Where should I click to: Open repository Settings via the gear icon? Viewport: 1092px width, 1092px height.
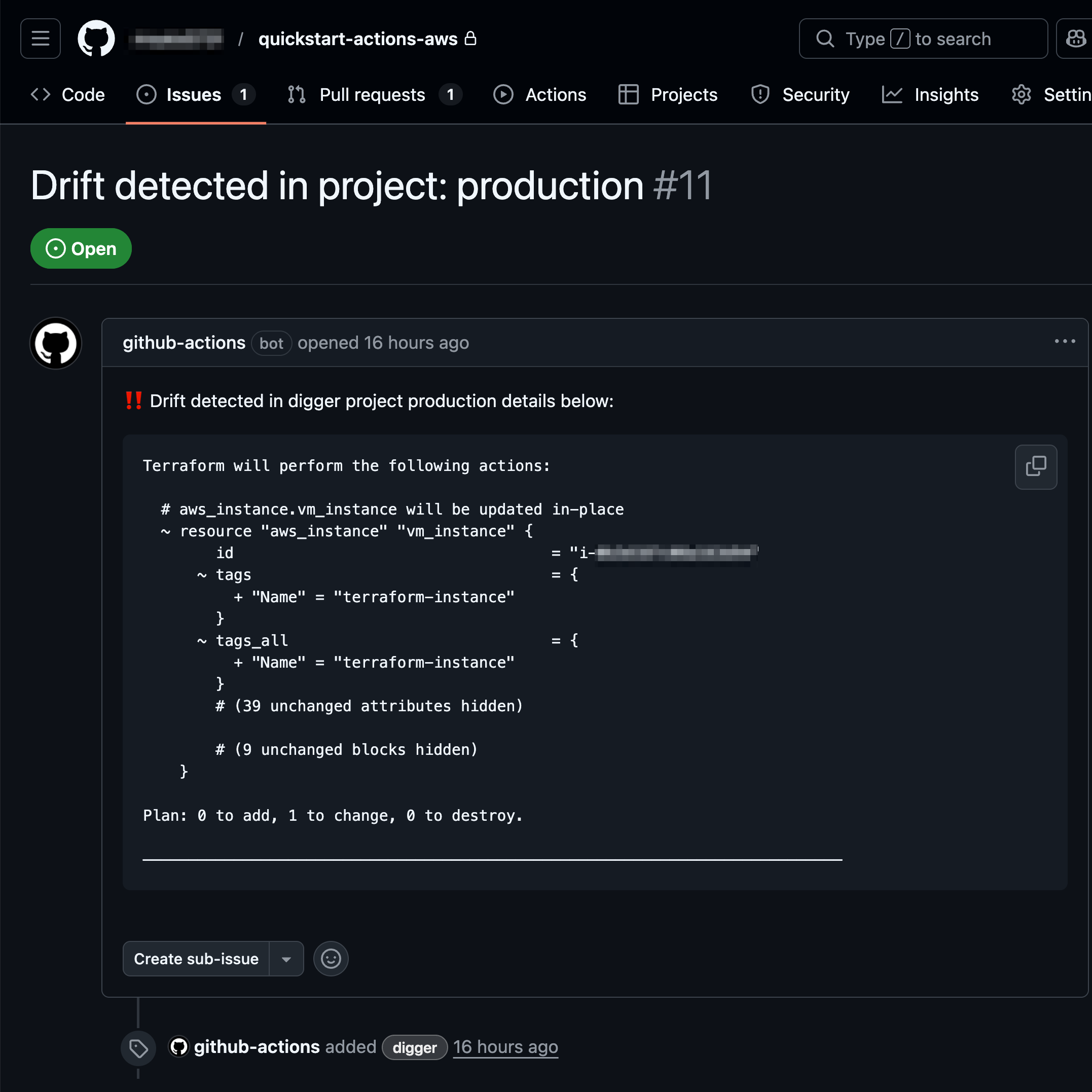point(1022,94)
